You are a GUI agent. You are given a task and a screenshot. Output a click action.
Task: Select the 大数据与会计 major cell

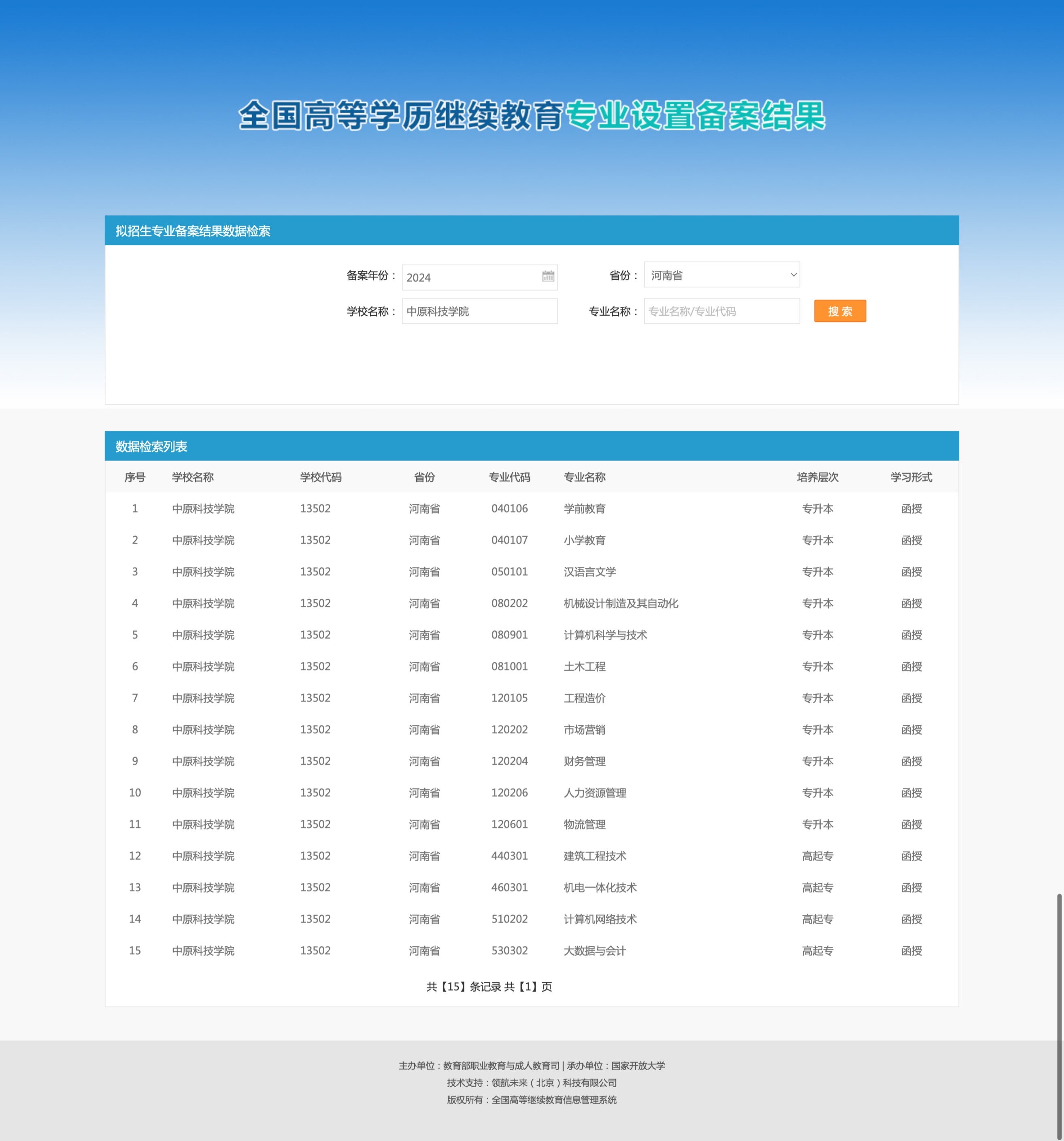595,951
